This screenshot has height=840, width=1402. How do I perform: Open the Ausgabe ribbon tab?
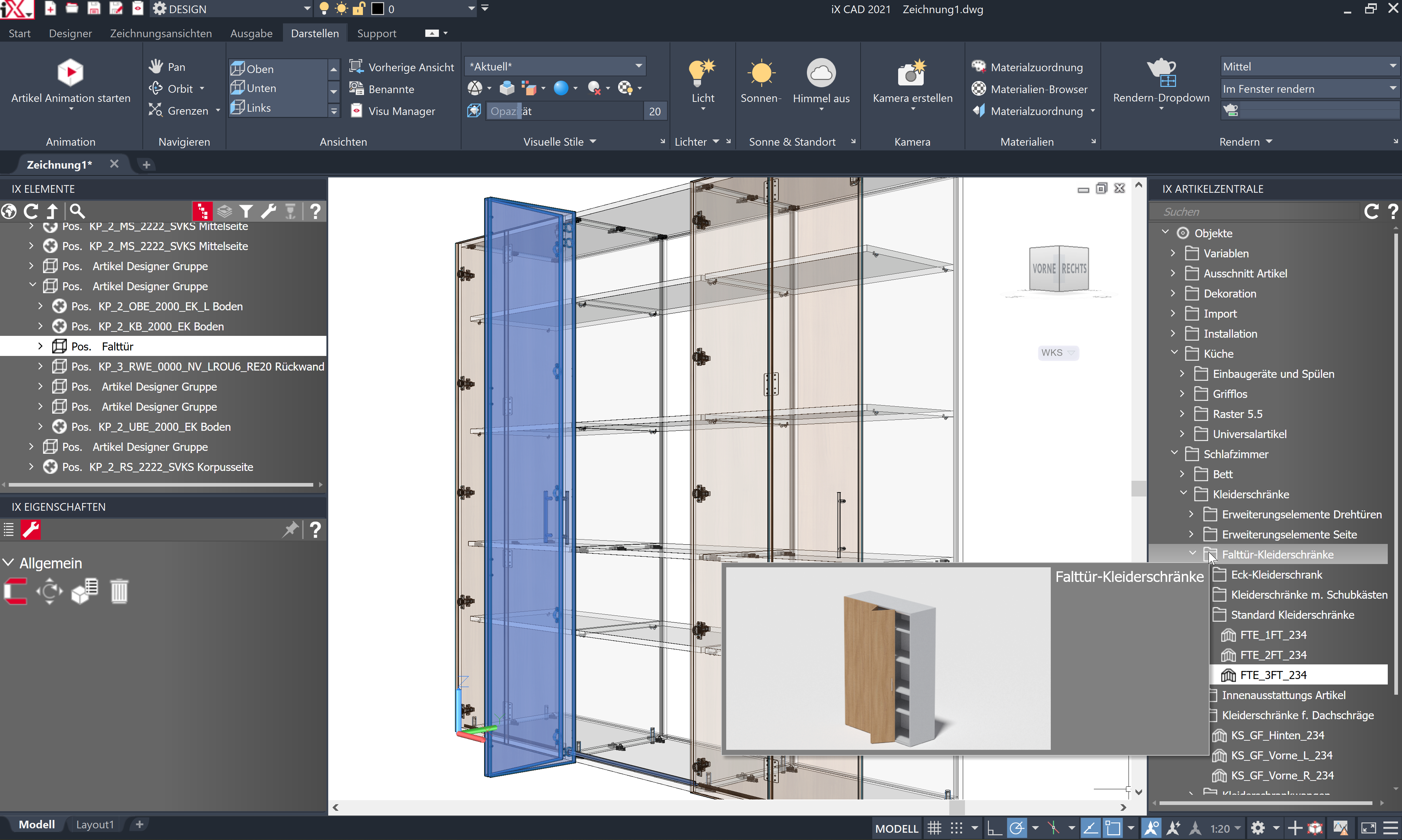click(x=251, y=33)
